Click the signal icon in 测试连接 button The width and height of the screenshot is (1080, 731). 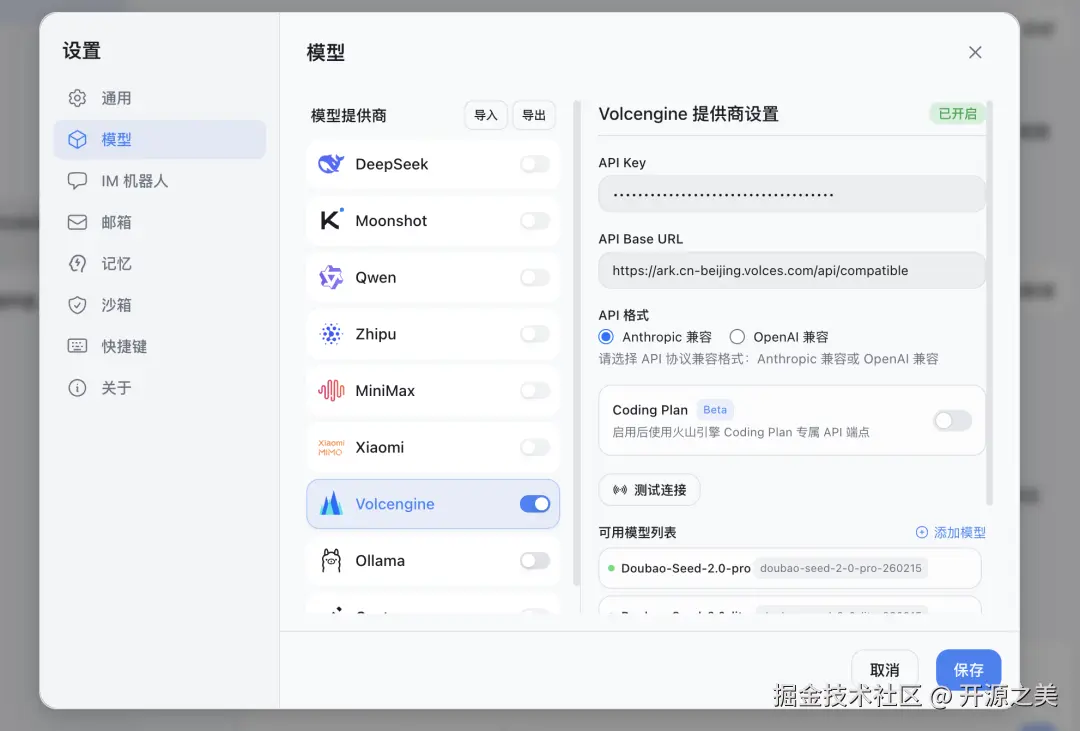pos(620,490)
